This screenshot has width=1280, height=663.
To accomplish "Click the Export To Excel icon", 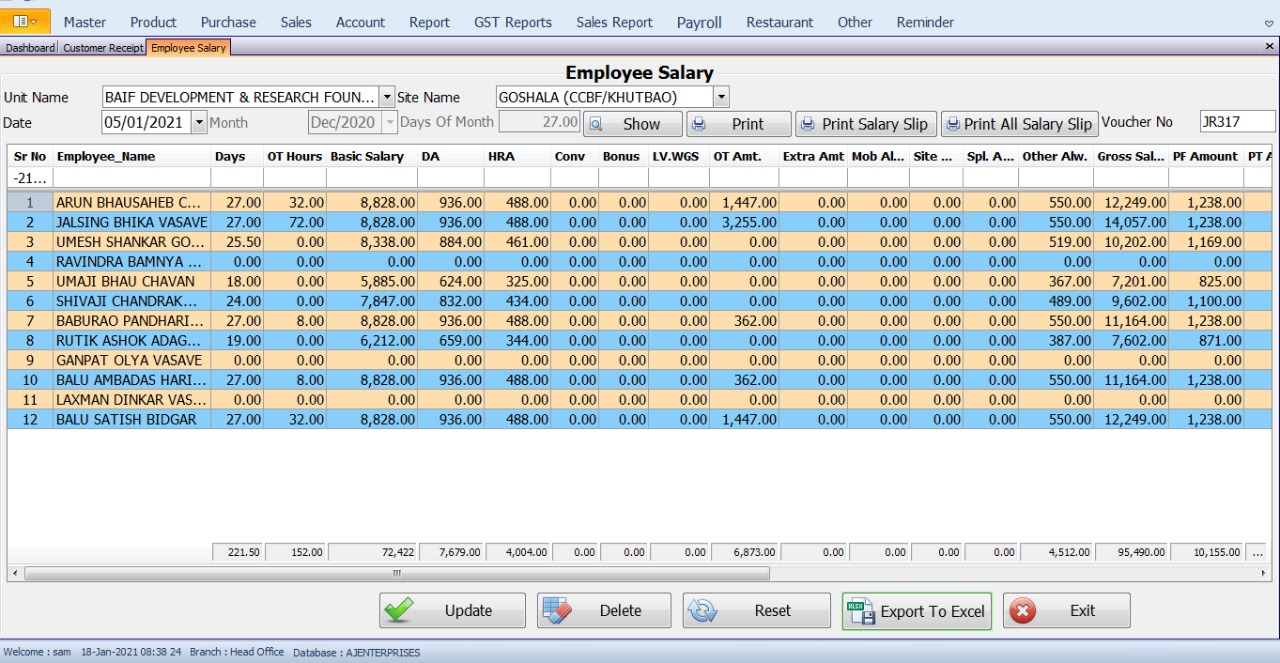I will [861, 611].
